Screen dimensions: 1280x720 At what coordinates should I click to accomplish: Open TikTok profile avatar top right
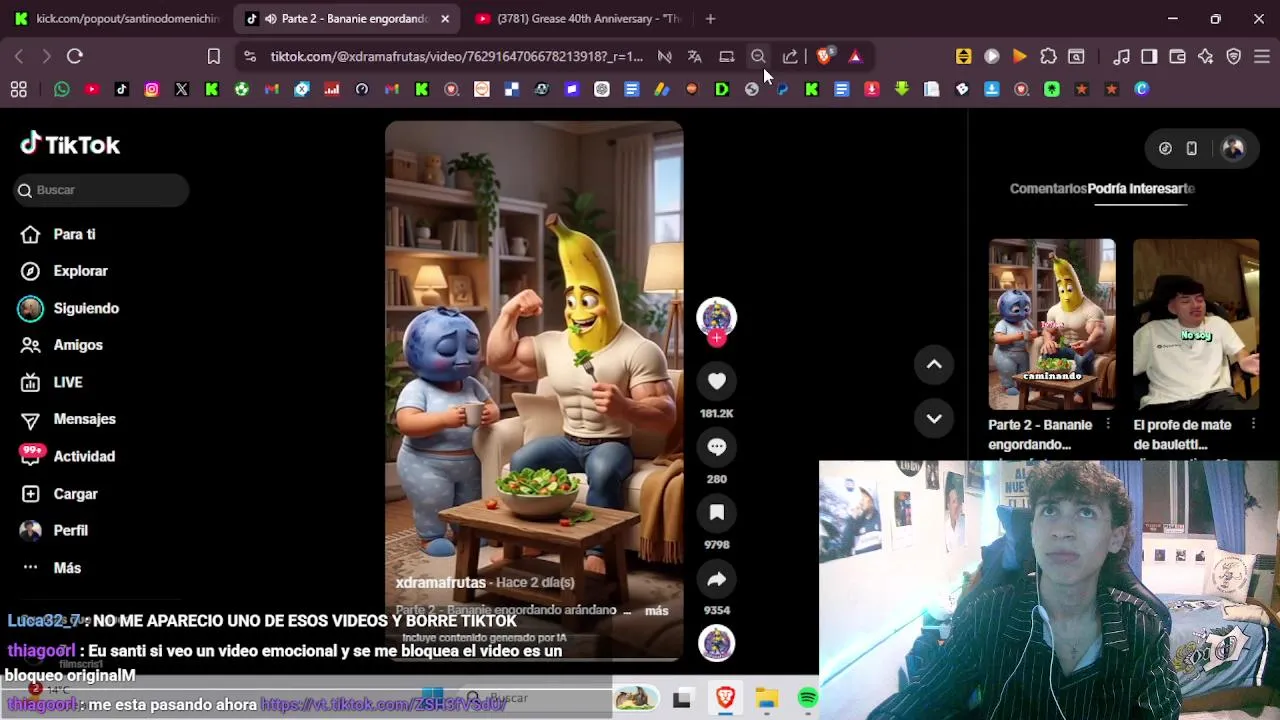[x=1233, y=148]
